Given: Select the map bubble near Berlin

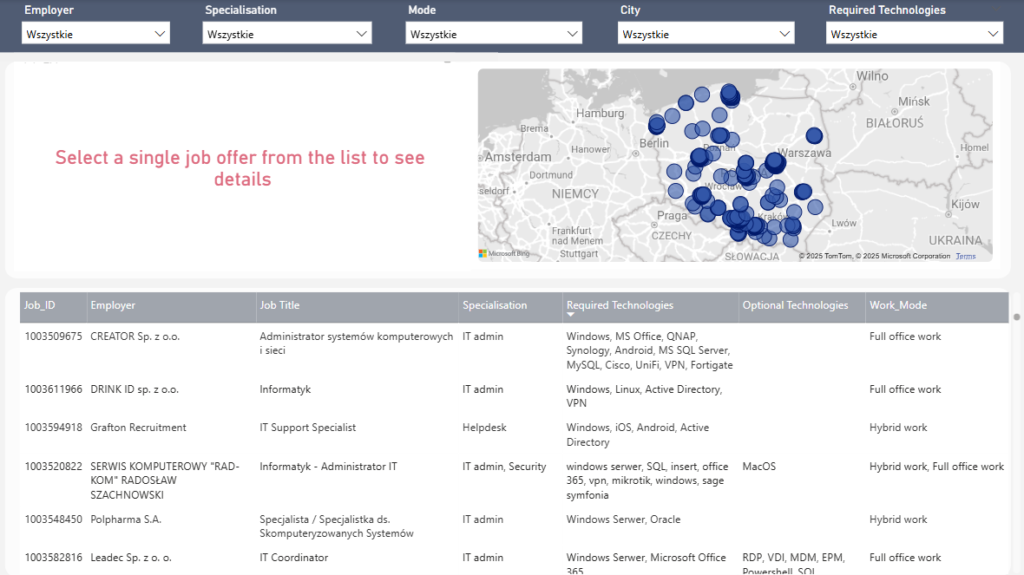Looking at the screenshot, I should point(657,125).
